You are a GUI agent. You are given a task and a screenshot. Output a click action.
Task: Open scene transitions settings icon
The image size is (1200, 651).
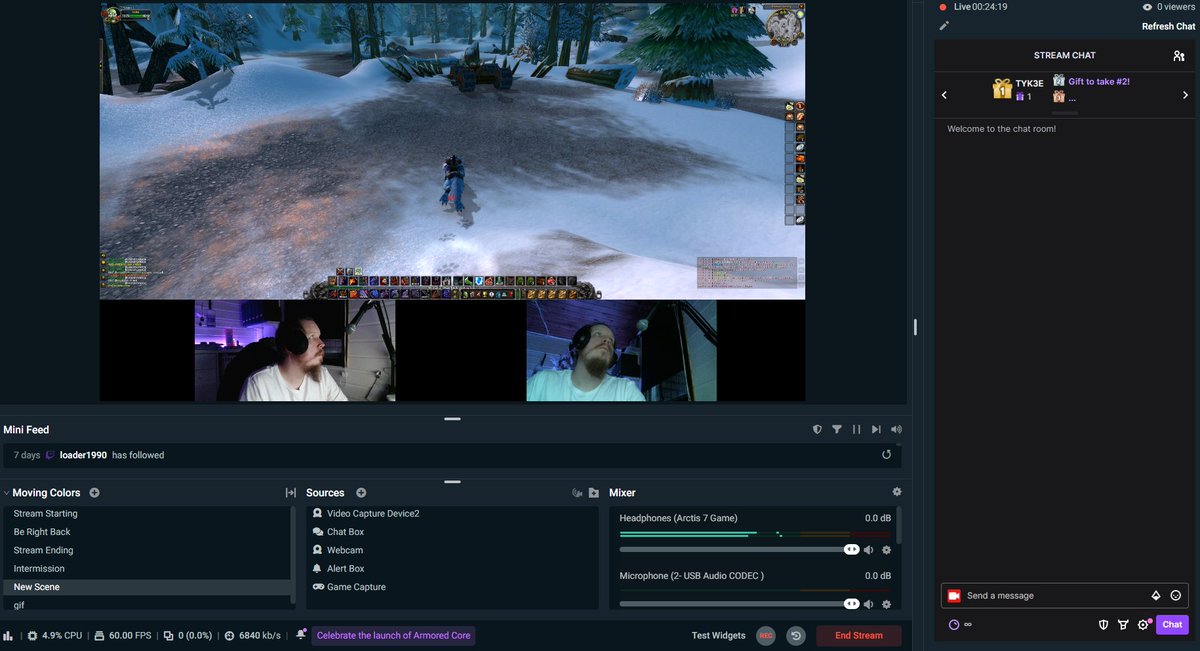pyautogui.click(x=291, y=493)
